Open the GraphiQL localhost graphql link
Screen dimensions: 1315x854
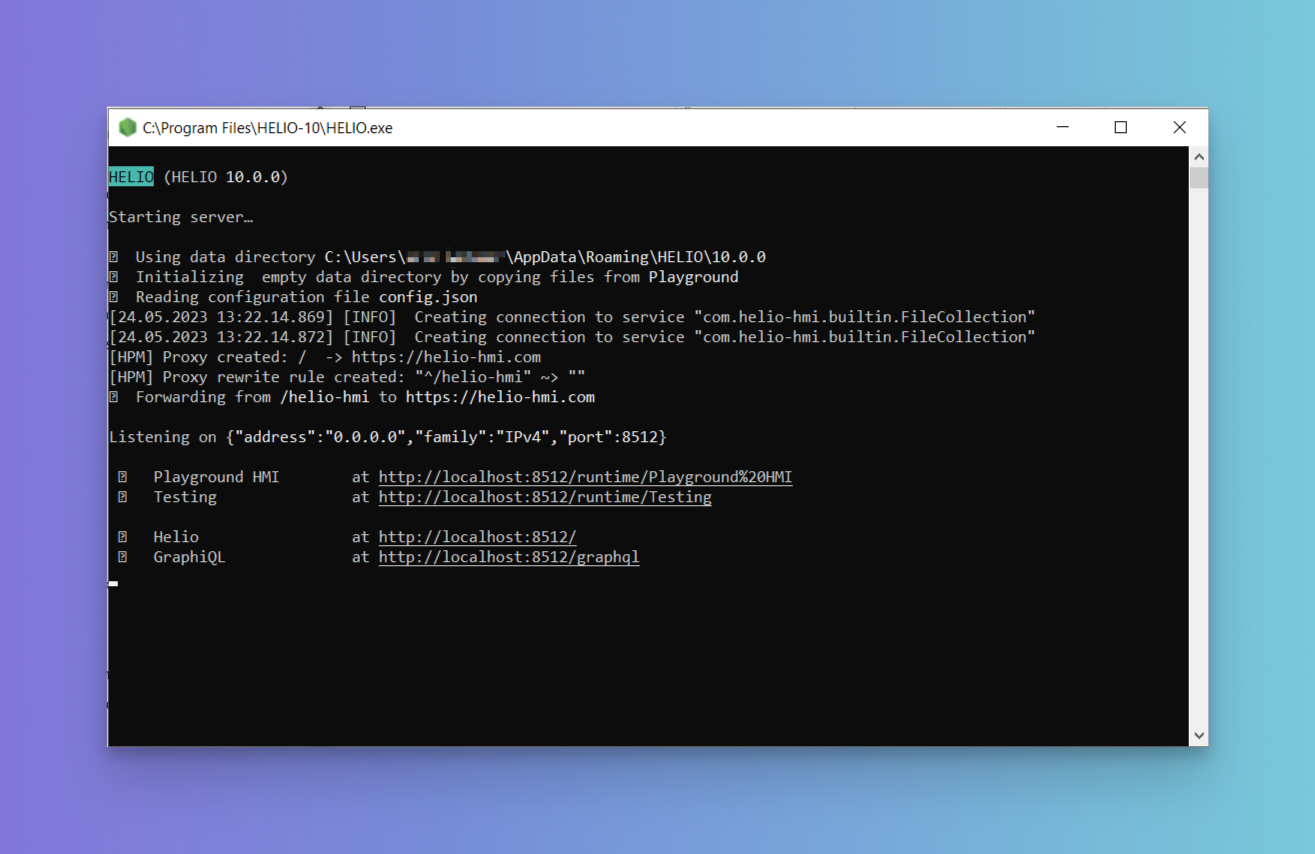point(508,557)
